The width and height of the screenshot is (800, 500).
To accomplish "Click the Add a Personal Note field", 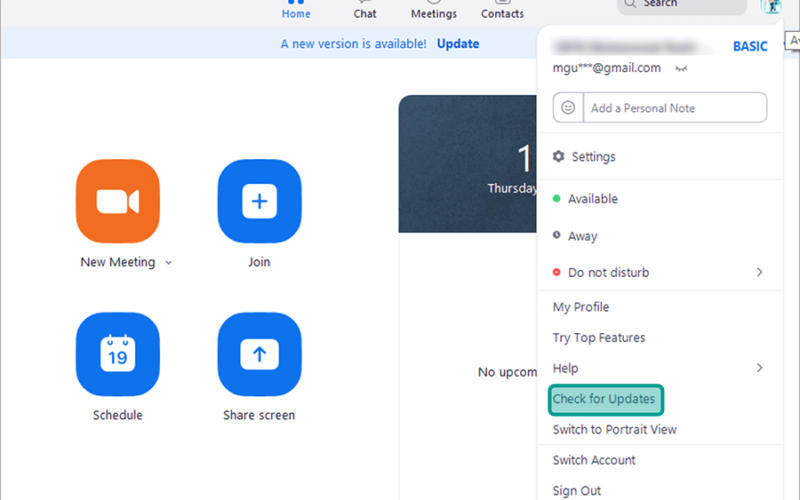I will (674, 108).
